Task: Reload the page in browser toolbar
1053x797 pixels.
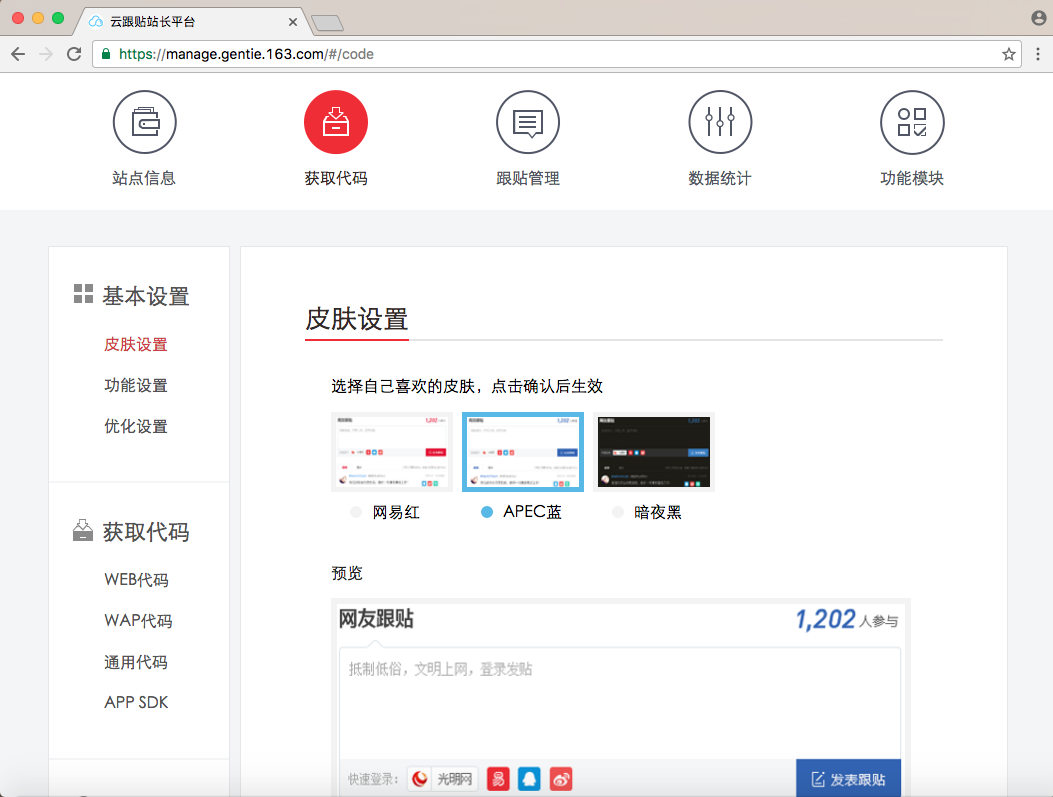Action: (74, 54)
